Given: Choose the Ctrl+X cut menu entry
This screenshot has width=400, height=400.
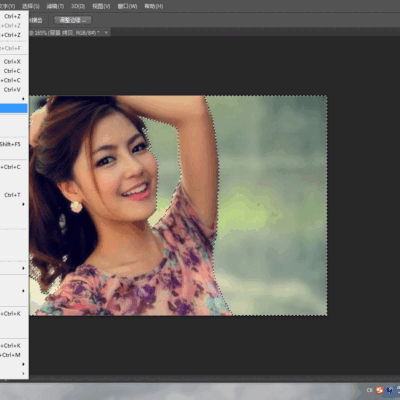Looking at the screenshot, I should point(14,61).
